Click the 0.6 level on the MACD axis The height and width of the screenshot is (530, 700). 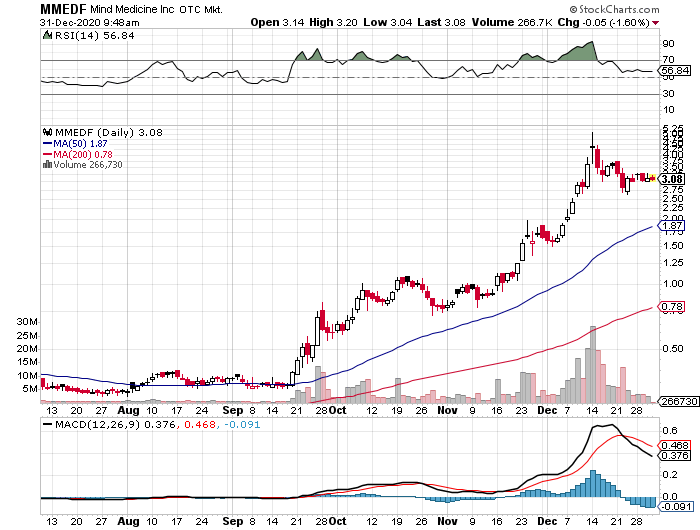tap(671, 430)
